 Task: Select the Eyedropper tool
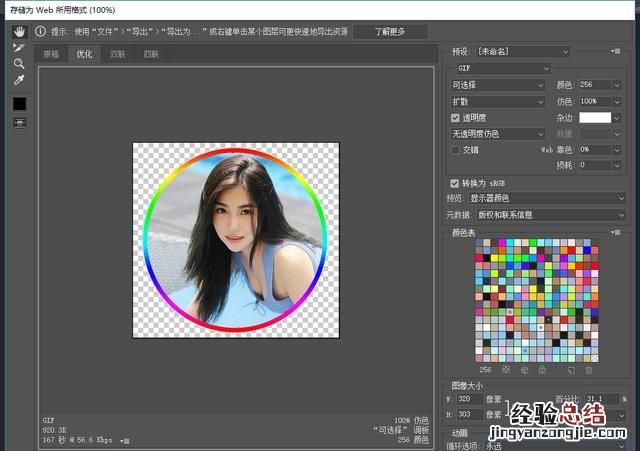pyautogui.click(x=19, y=80)
